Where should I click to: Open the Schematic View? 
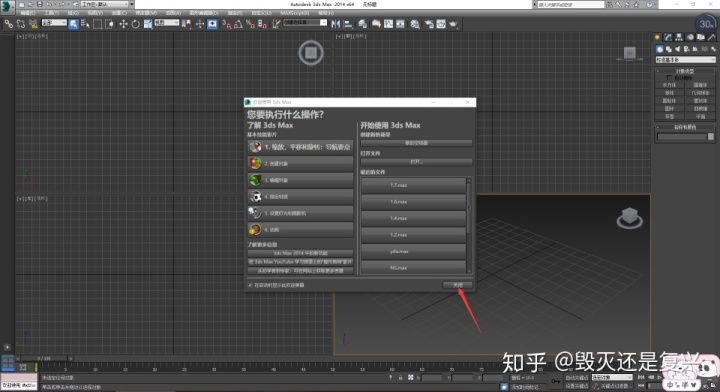pyautogui.click(x=400, y=24)
